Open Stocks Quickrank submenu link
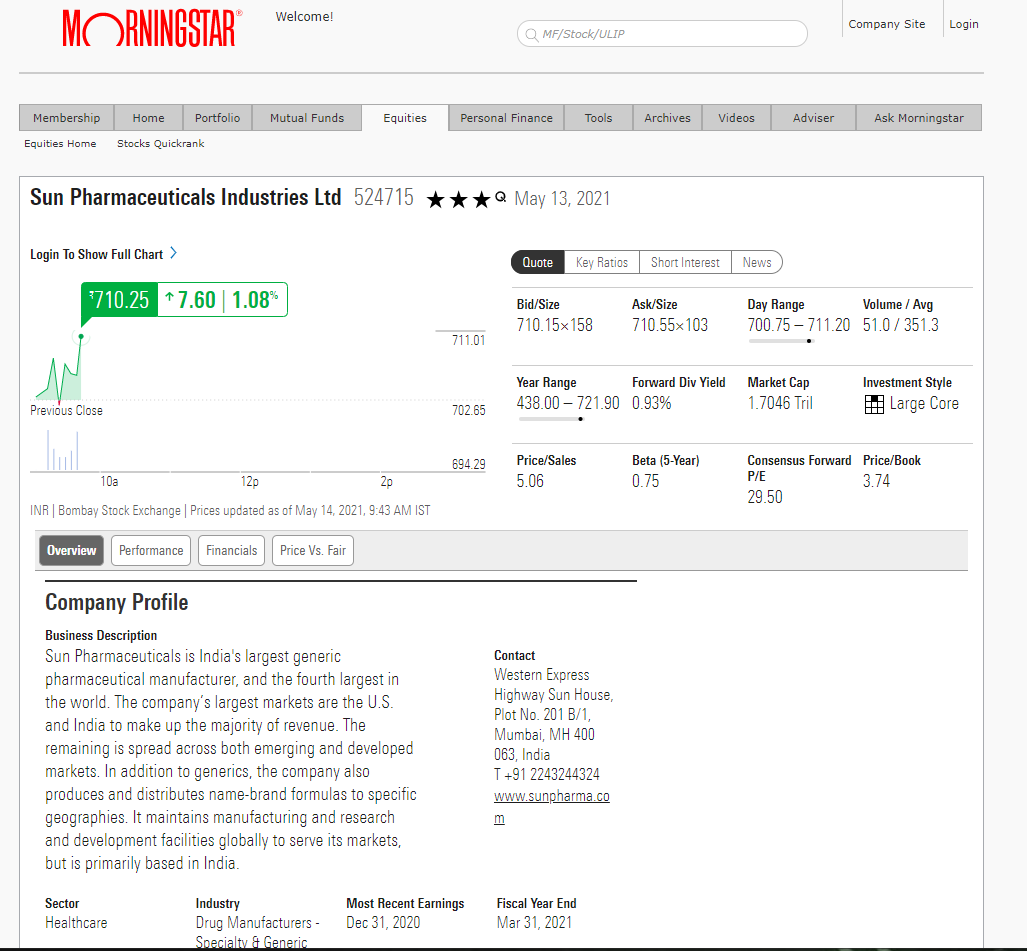The width and height of the screenshot is (1027, 951). click(x=160, y=143)
